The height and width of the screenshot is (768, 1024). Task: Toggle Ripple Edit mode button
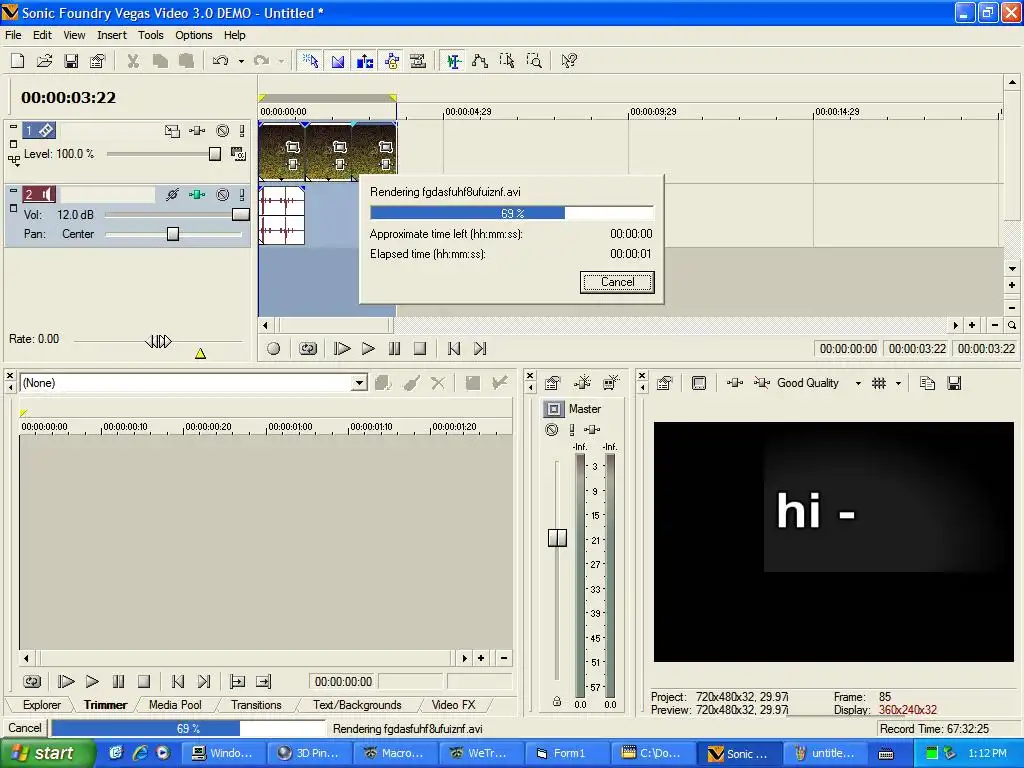click(x=364, y=61)
